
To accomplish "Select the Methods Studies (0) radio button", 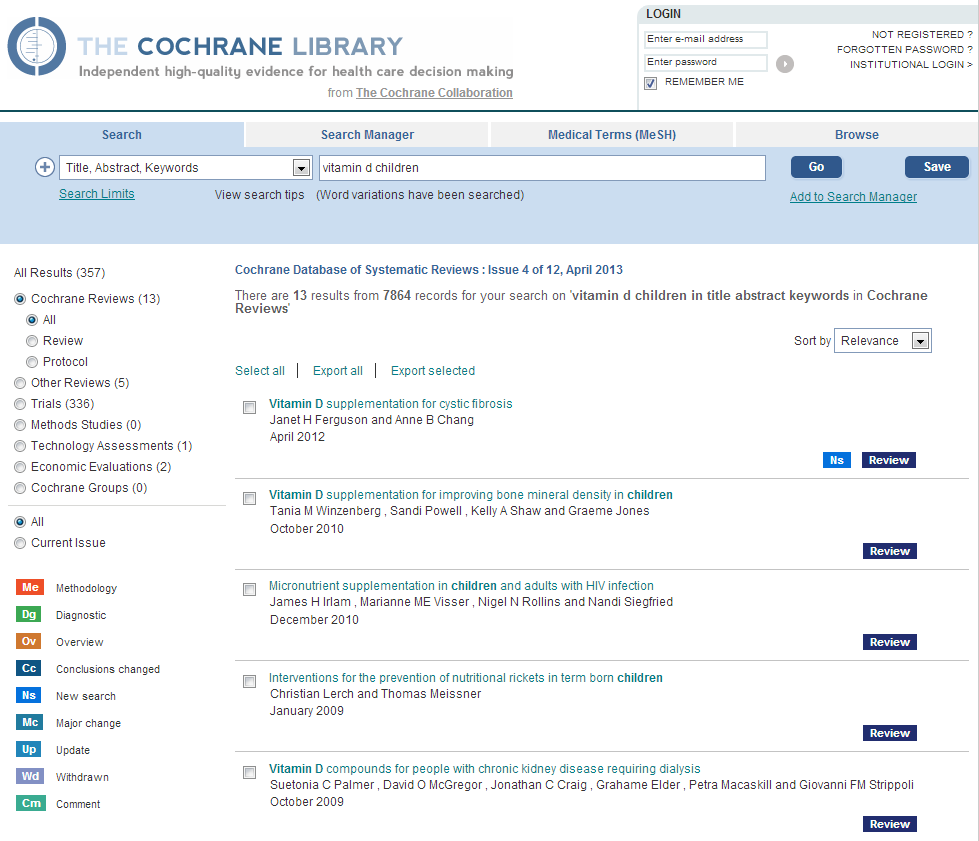I will click(20, 425).
